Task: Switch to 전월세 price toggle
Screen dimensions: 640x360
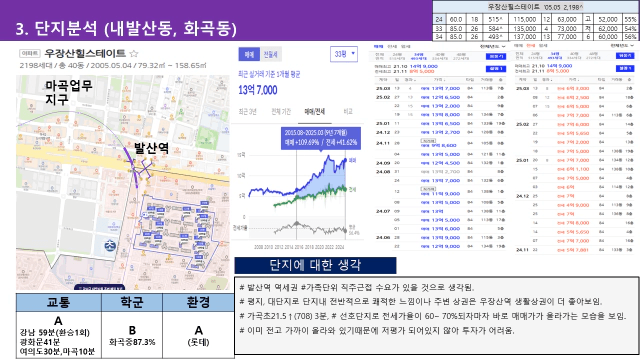Action: coord(270,54)
